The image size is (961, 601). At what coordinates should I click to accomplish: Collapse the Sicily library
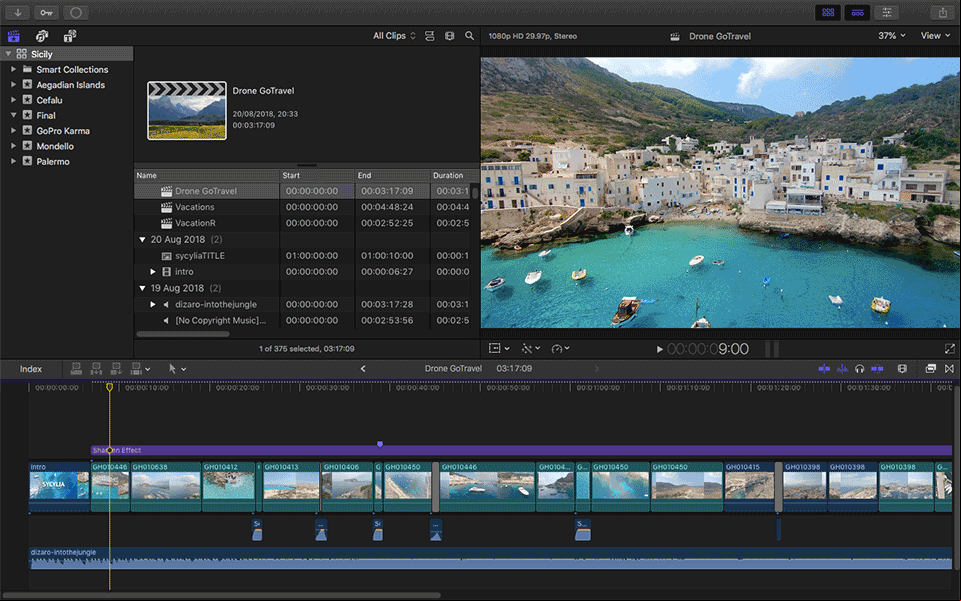(8, 54)
